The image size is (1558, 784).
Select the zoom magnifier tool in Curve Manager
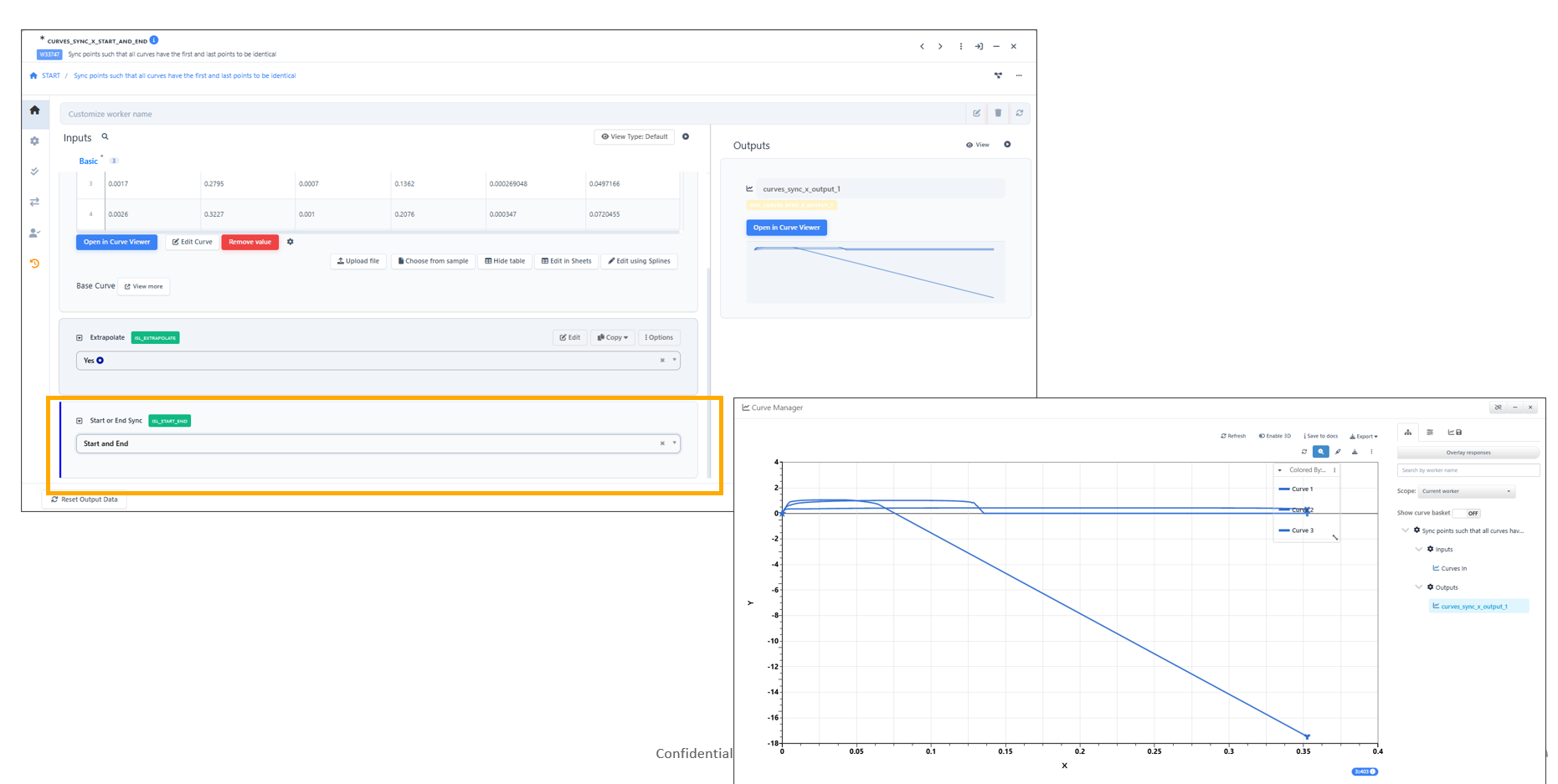point(1320,452)
